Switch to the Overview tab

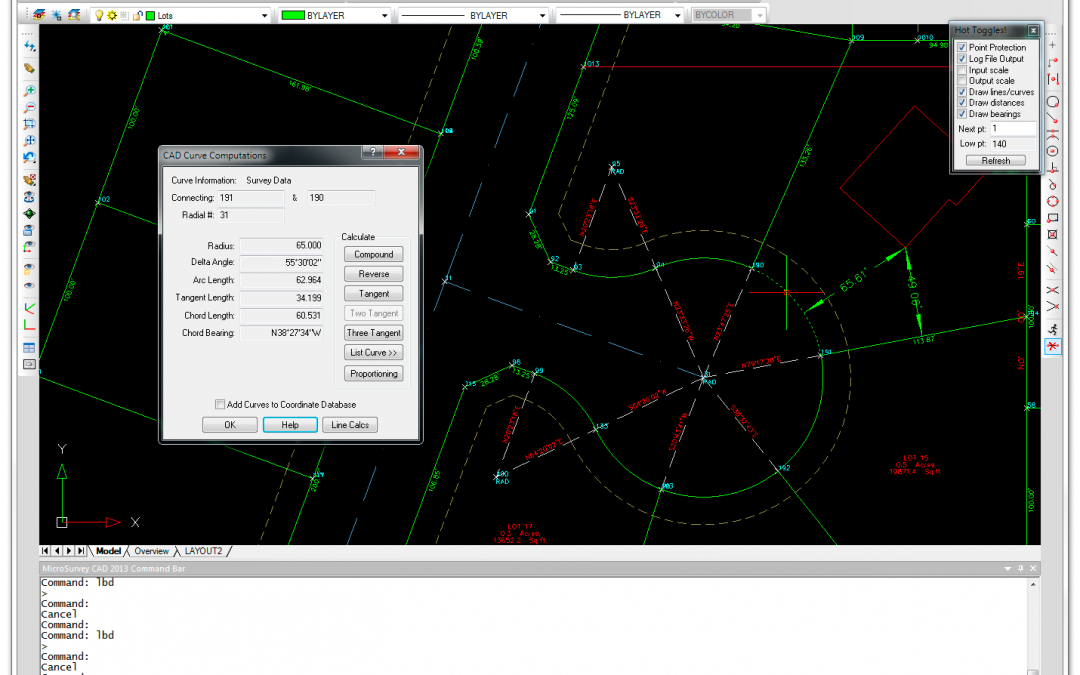coord(151,551)
